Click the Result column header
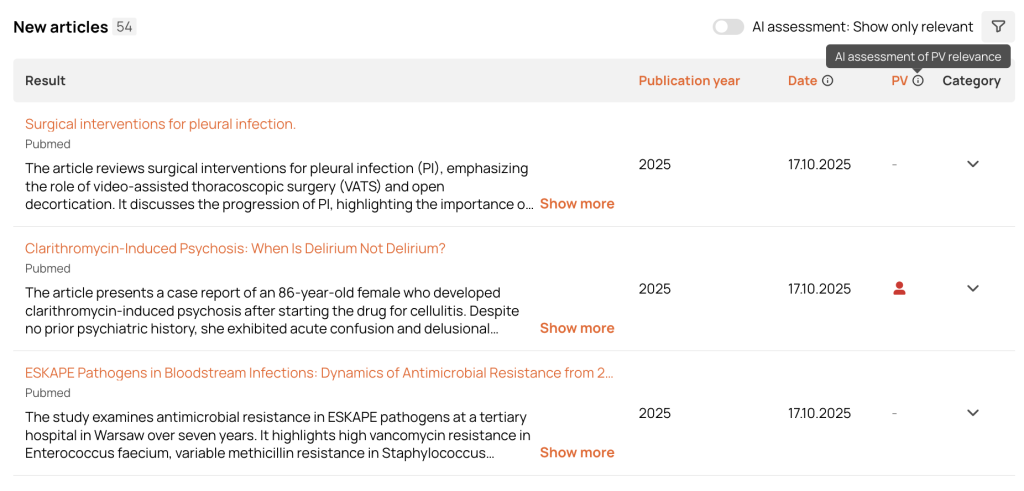Viewport: 1024px width, 491px height. point(45,81)
